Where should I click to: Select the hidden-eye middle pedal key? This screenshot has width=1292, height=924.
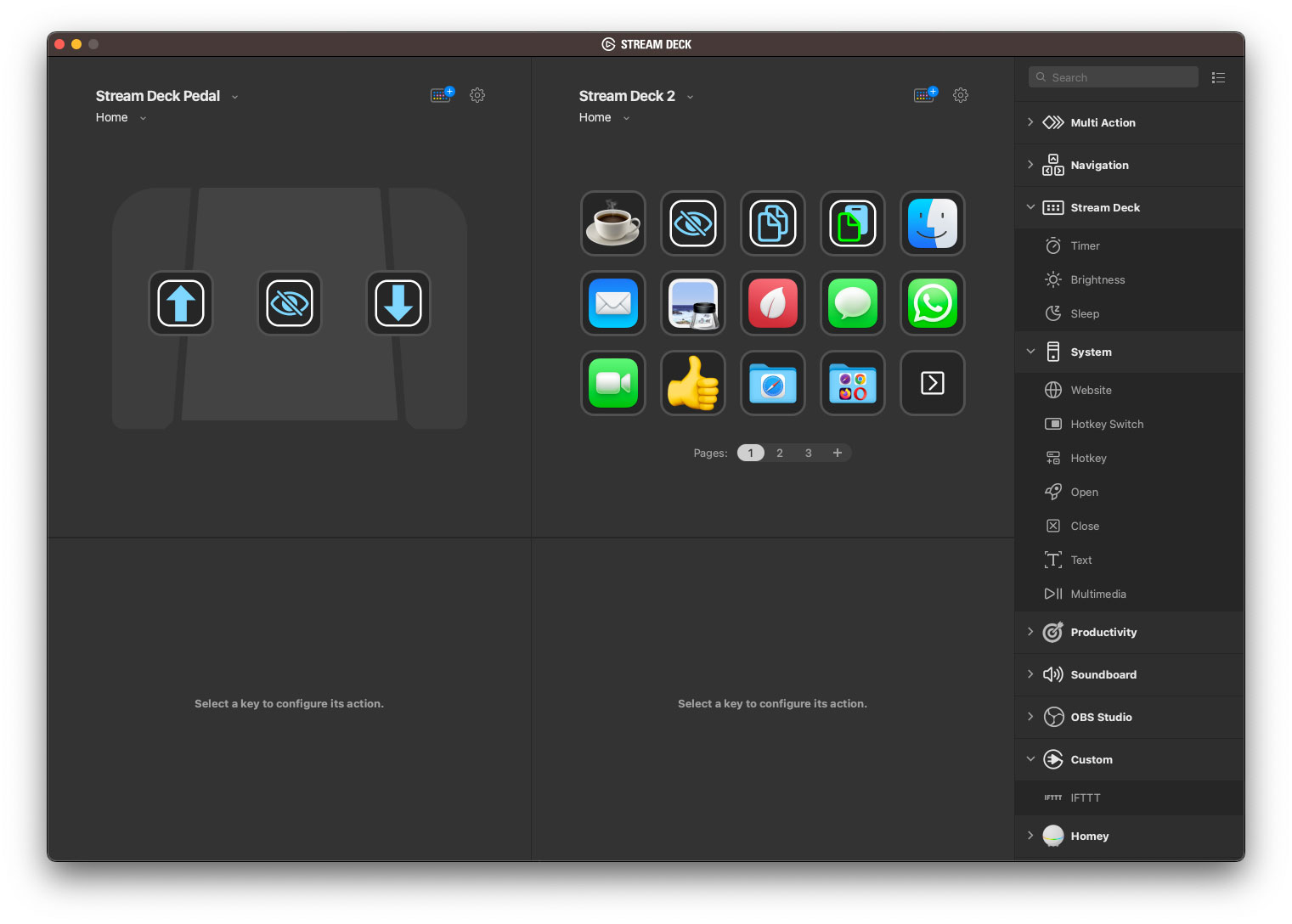[x=290, y=303]
